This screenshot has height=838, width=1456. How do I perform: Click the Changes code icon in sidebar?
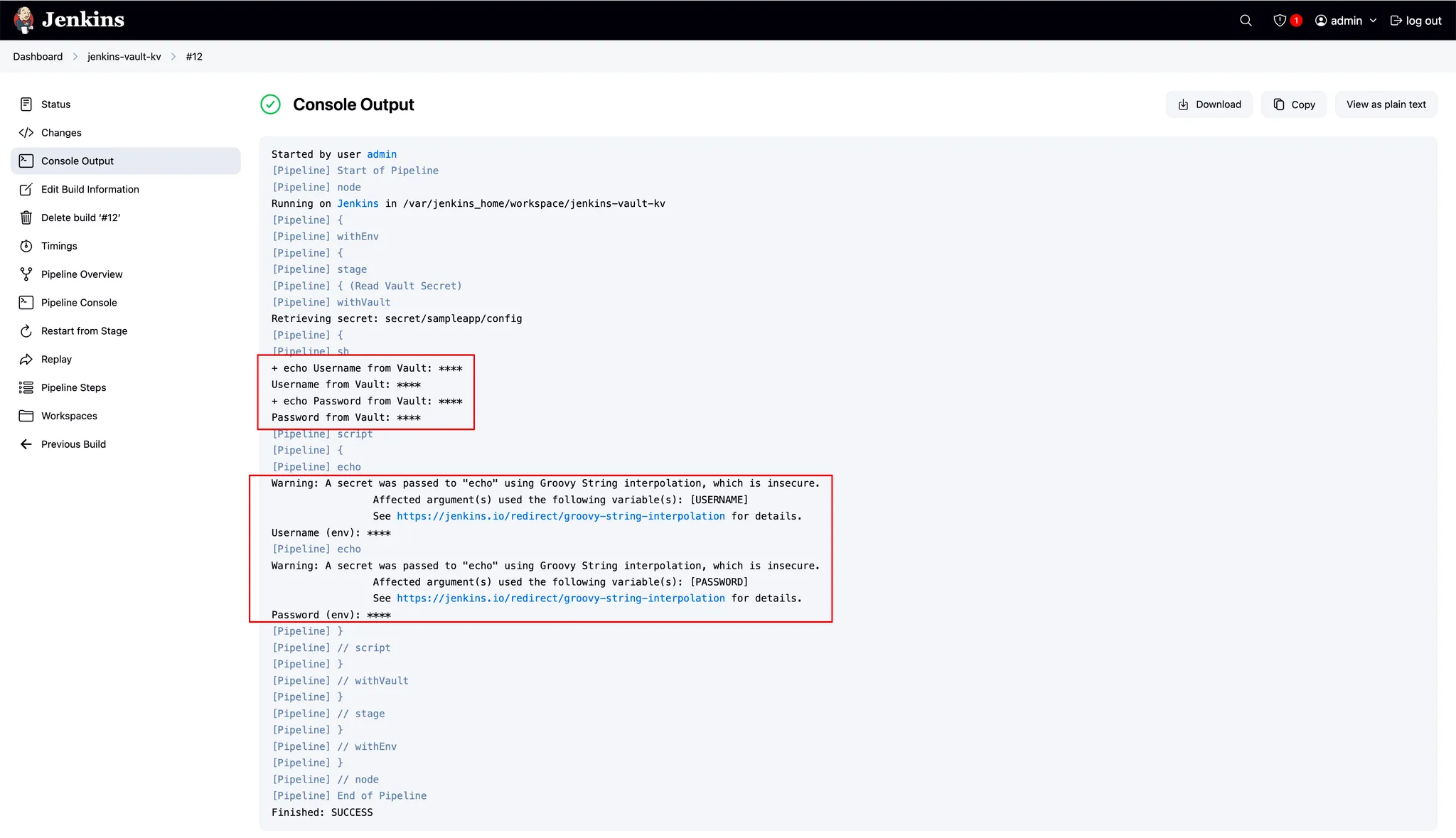(26, 133)
